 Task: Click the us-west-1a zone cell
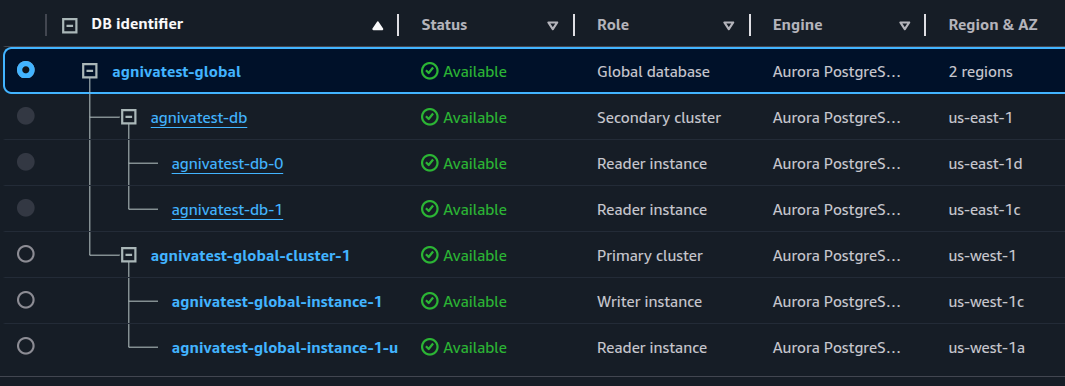pos(987,348)
